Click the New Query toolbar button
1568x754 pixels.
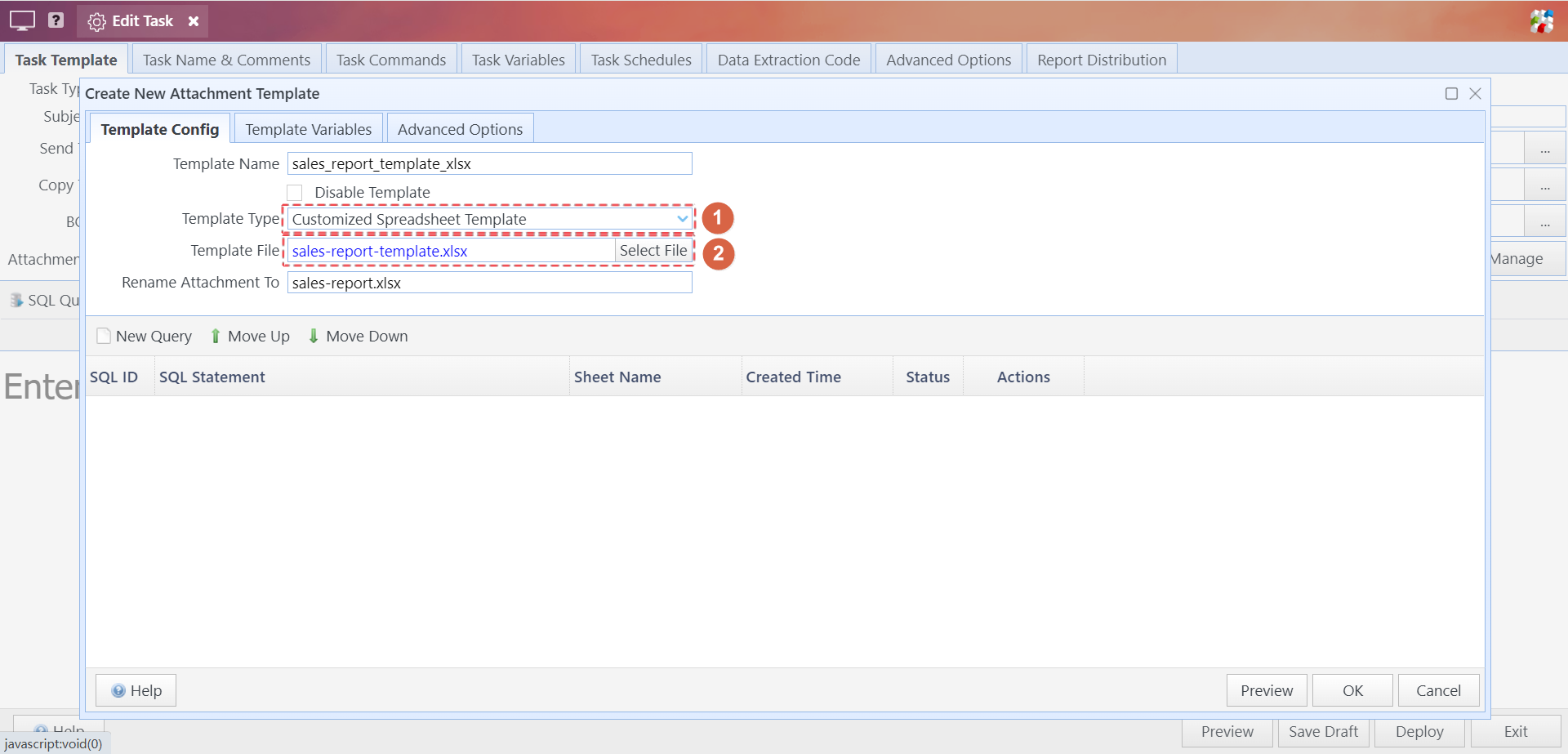coord(145,336)
